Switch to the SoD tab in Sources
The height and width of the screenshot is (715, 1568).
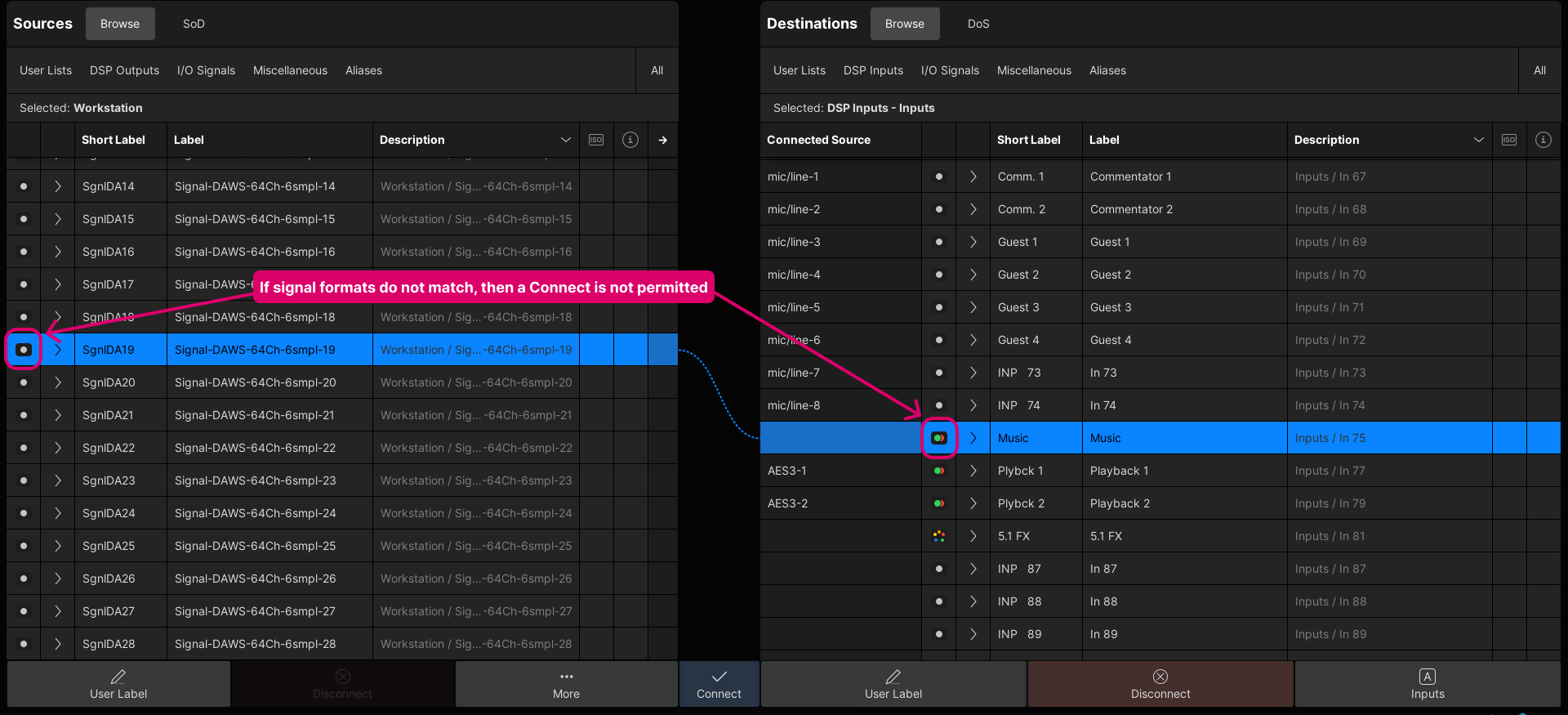coord(194,24)
